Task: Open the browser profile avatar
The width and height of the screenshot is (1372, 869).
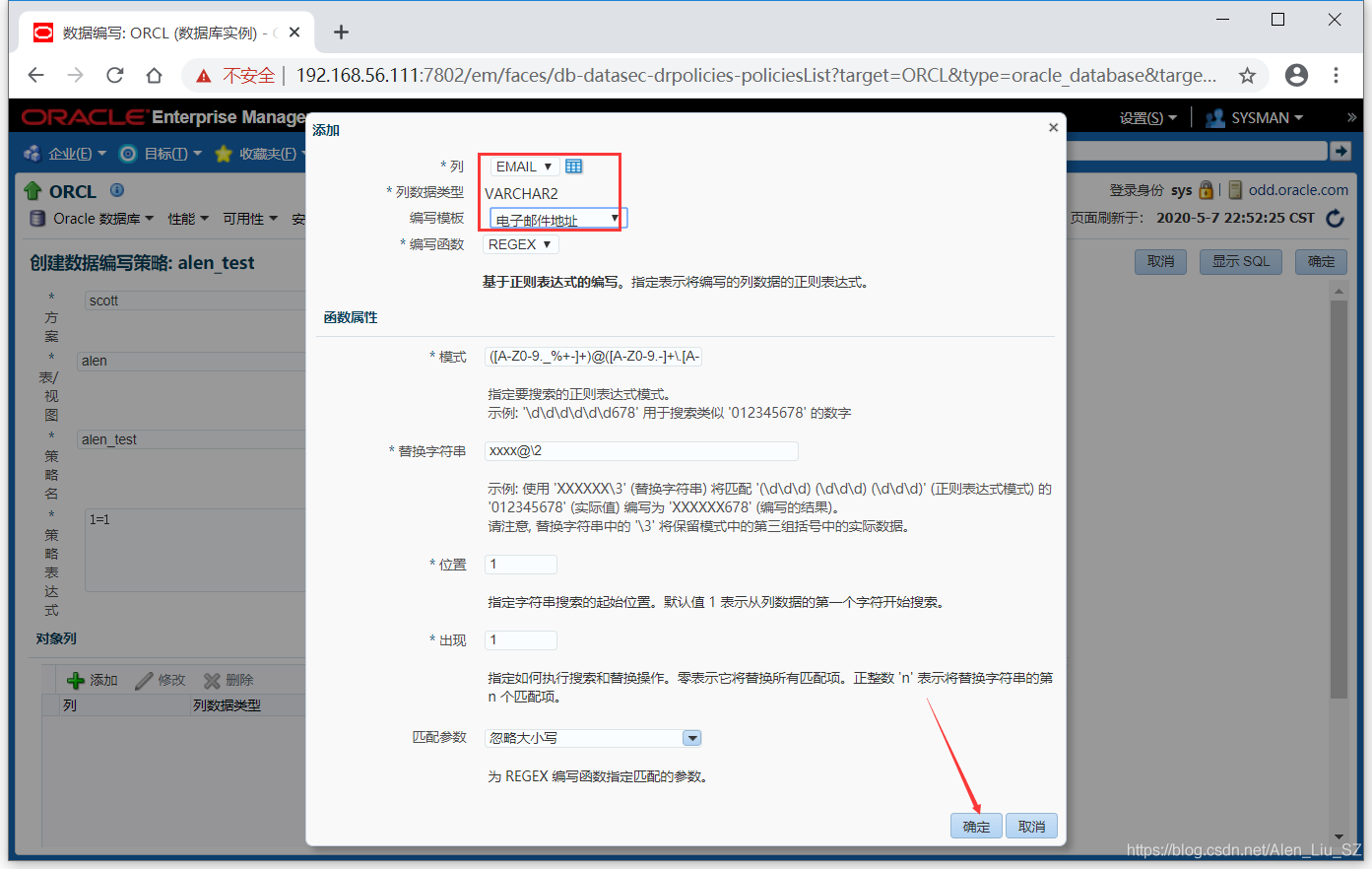Action: click(x=1297, y=75)
